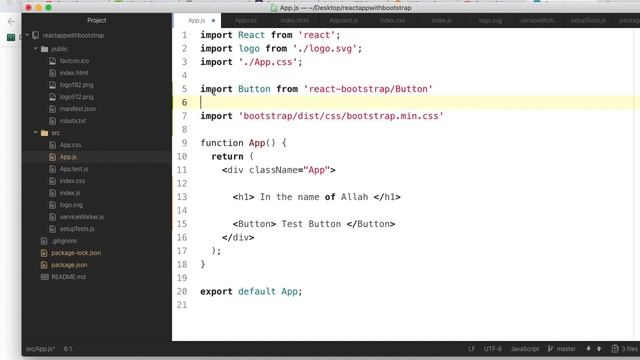Switch to the App.js tab
The height and width of the screenshot is (360, 640).
tap(197, 20)
